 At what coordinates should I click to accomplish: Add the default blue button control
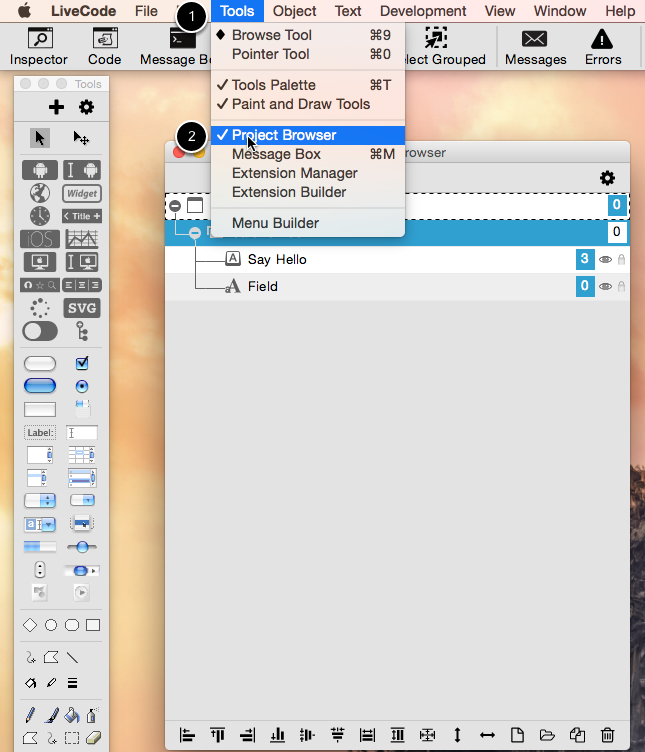[x=40, y=386]
